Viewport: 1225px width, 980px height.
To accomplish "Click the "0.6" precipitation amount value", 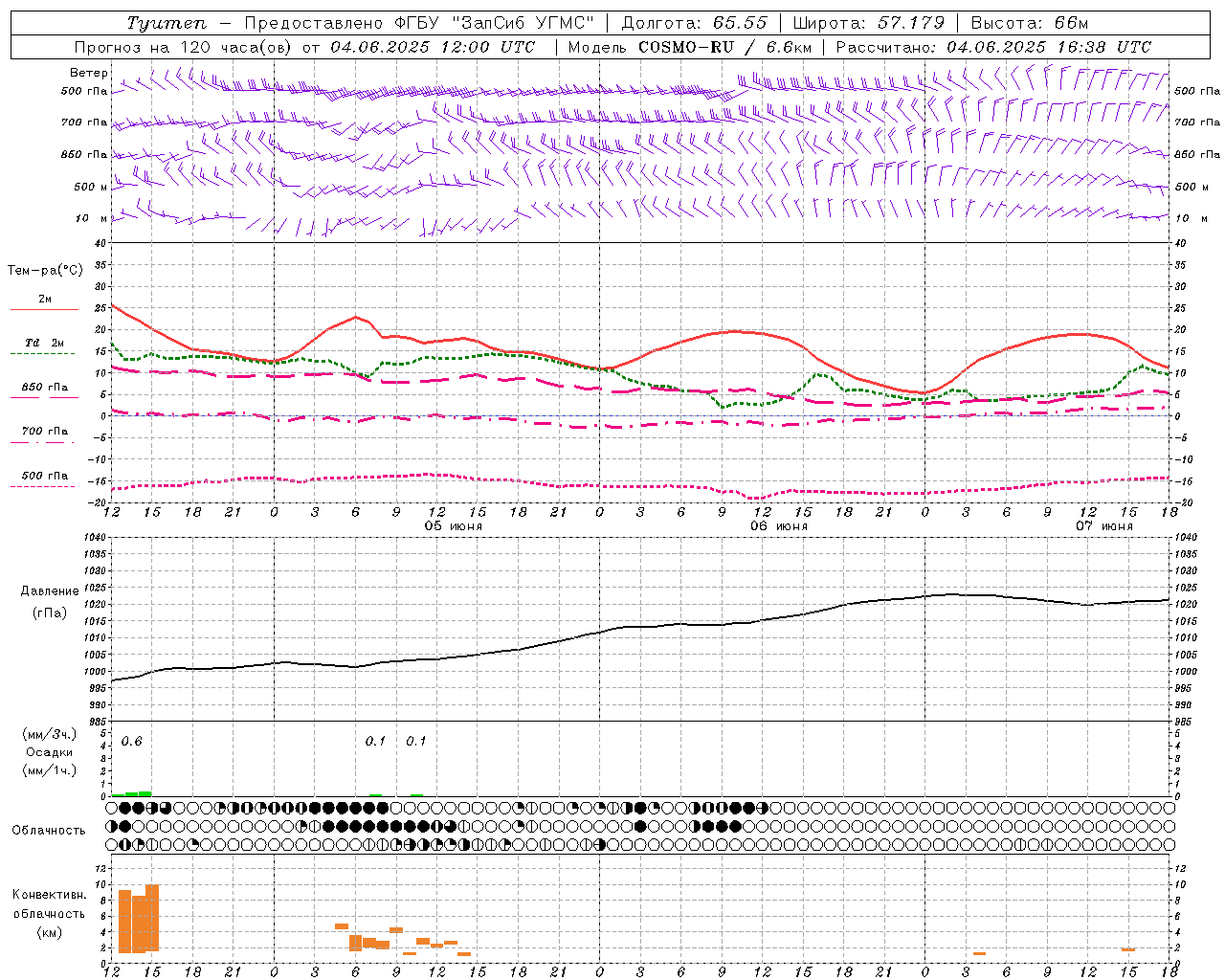I will point(132,742).
